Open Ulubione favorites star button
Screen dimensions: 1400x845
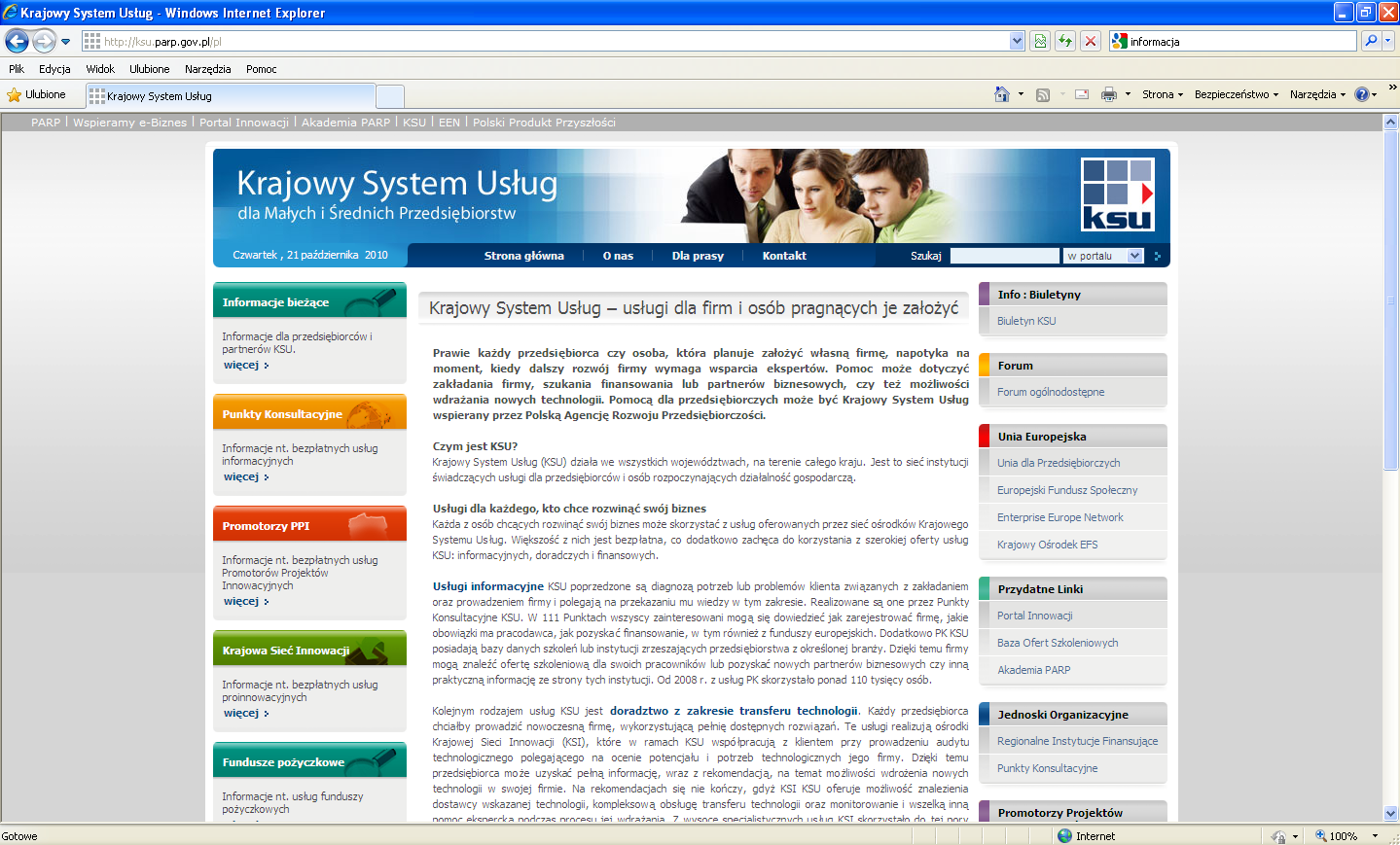pos(36,94)
